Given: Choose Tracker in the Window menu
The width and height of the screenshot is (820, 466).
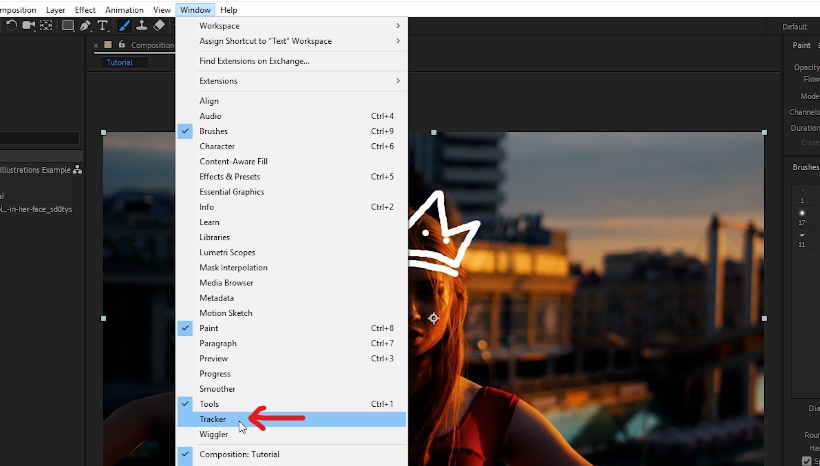Looking at the screenshot, I should click(x=292, y=419).
